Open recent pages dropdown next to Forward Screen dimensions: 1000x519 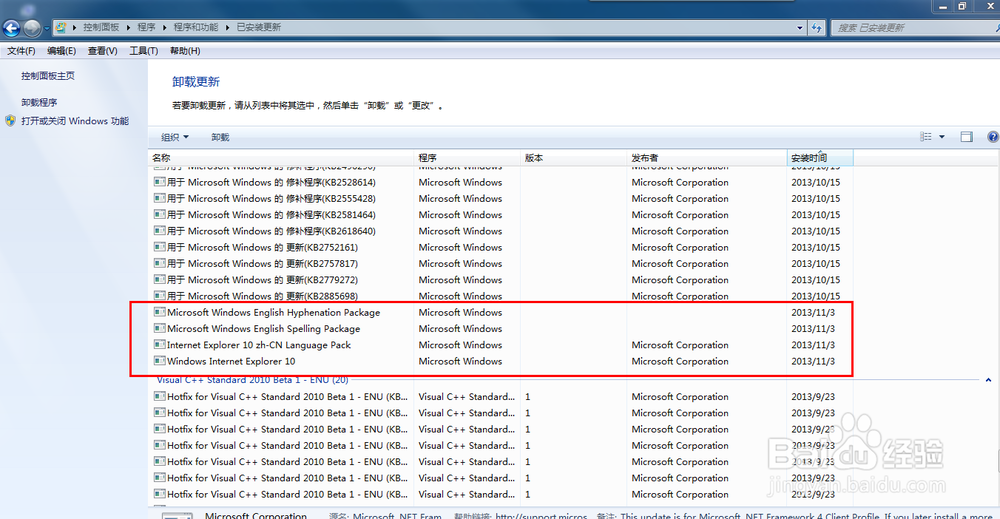pos(47,28)
